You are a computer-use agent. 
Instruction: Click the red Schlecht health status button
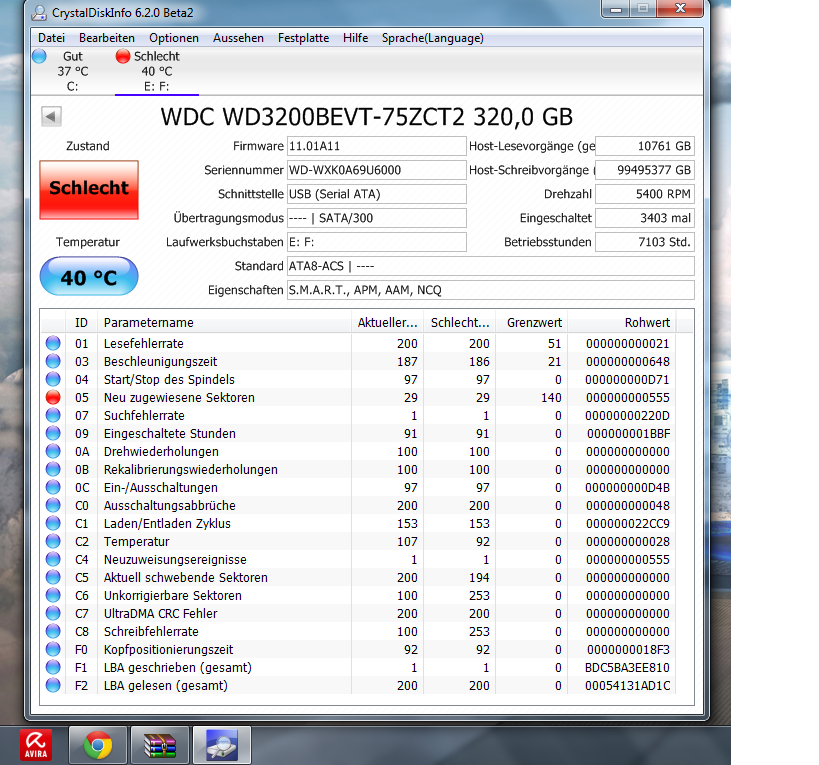[89, 190]
